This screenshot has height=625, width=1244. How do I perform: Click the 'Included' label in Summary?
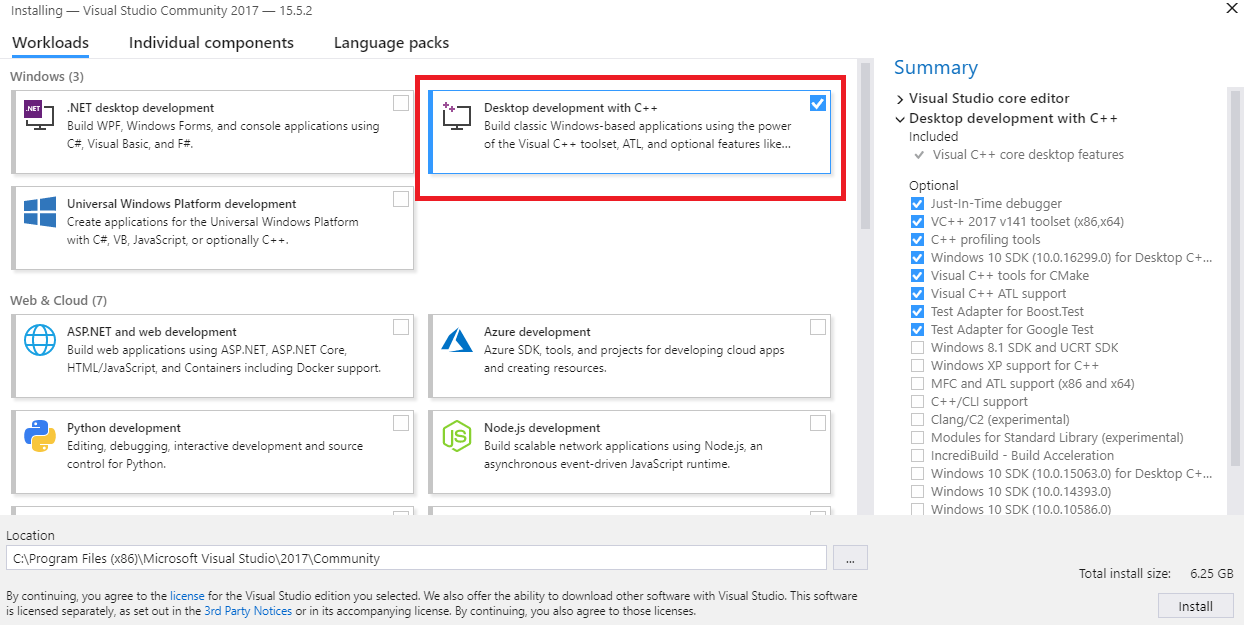(933, 137)
